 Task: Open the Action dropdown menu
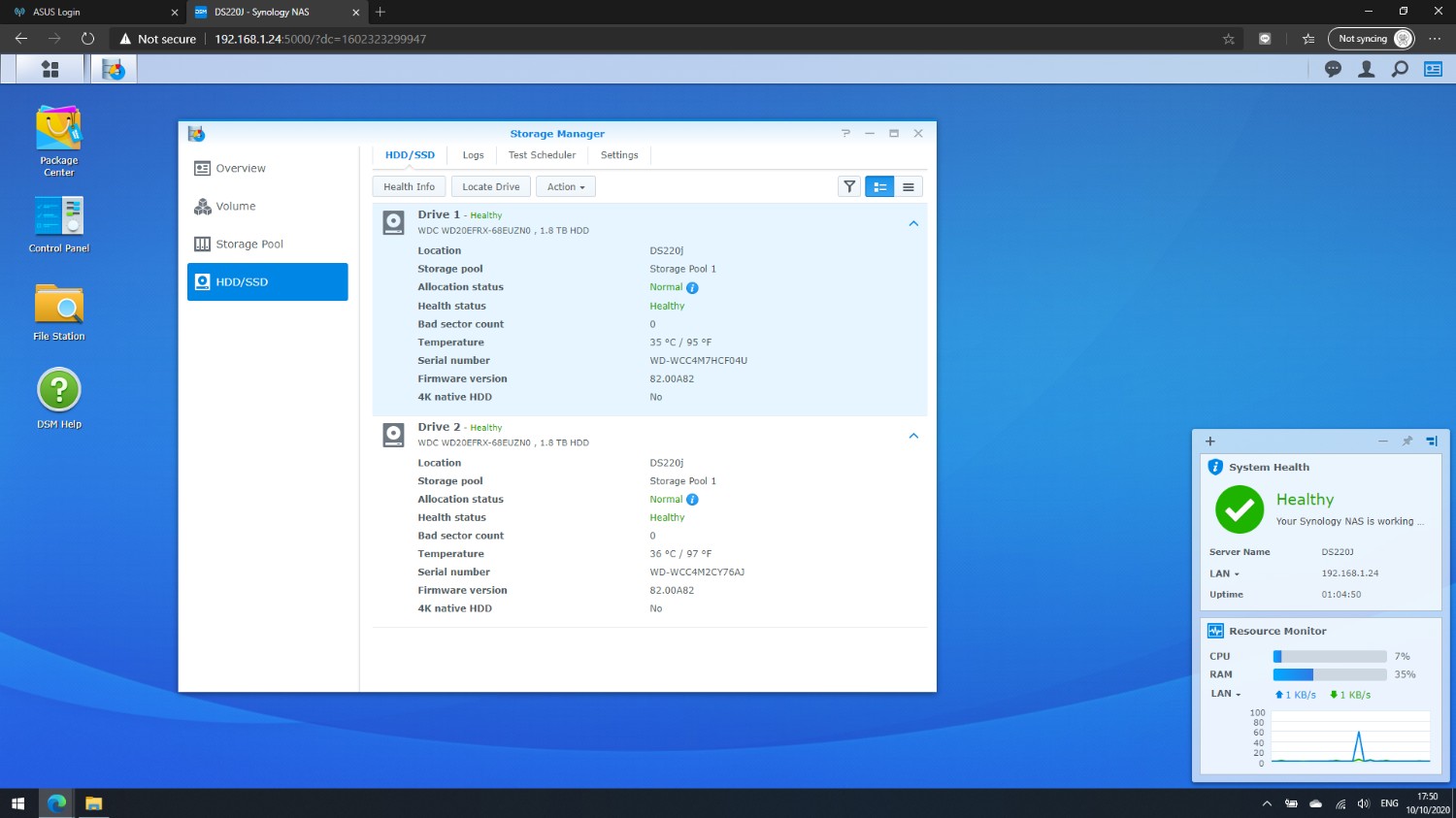pos(566,186)
